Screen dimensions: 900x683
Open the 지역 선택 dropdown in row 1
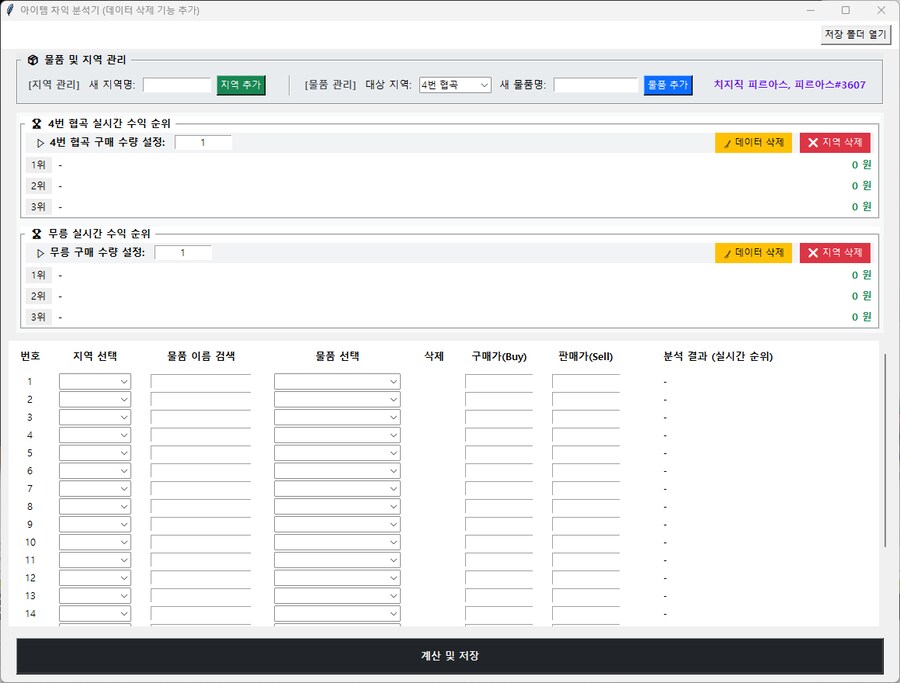tap(94, 381)
